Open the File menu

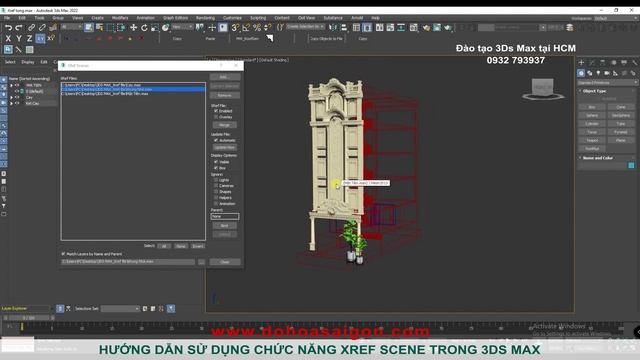pyautogui.click(x=7, y=18)
